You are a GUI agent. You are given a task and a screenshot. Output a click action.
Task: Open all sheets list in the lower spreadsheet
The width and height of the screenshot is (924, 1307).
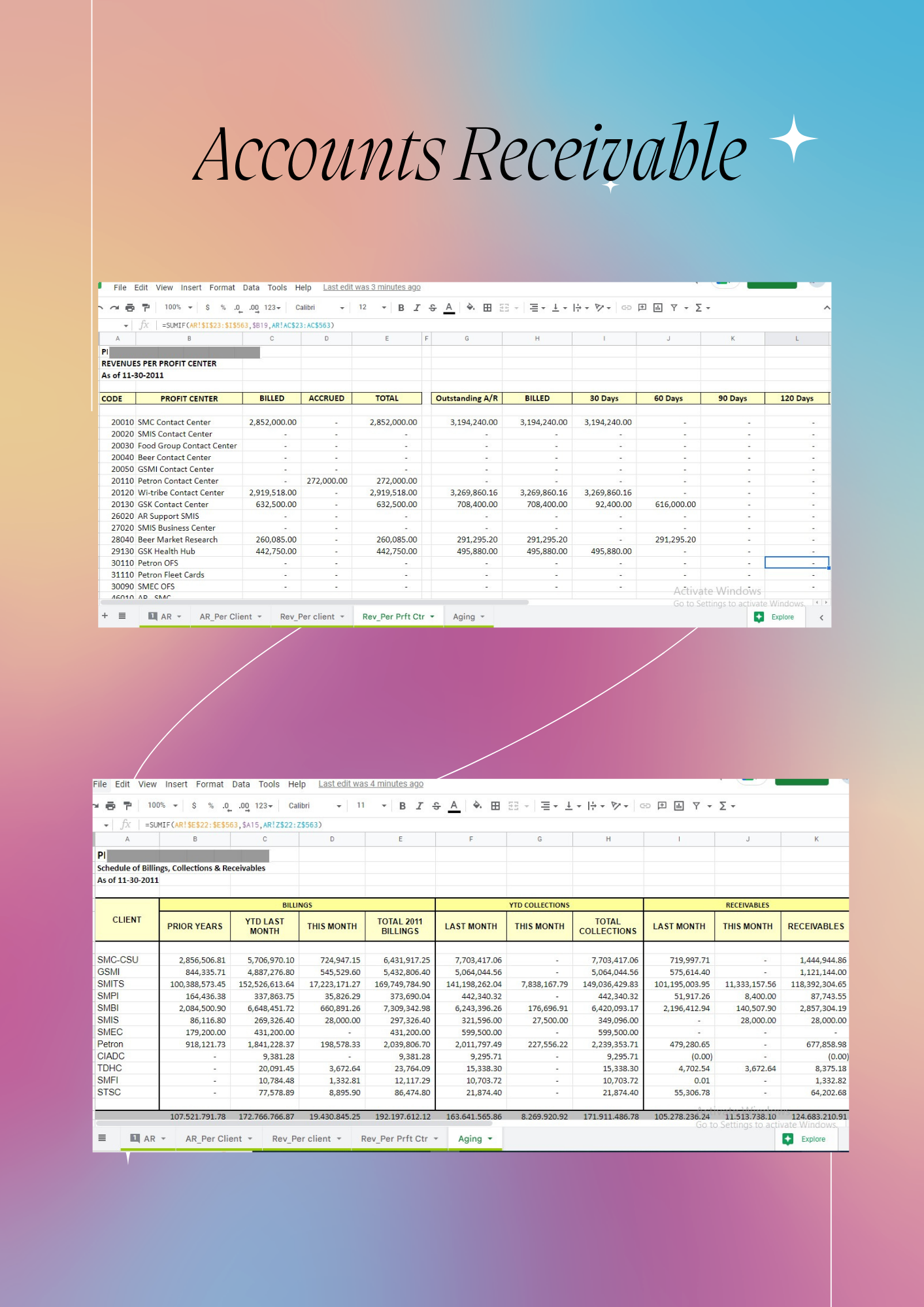[x=102, y=1138]
